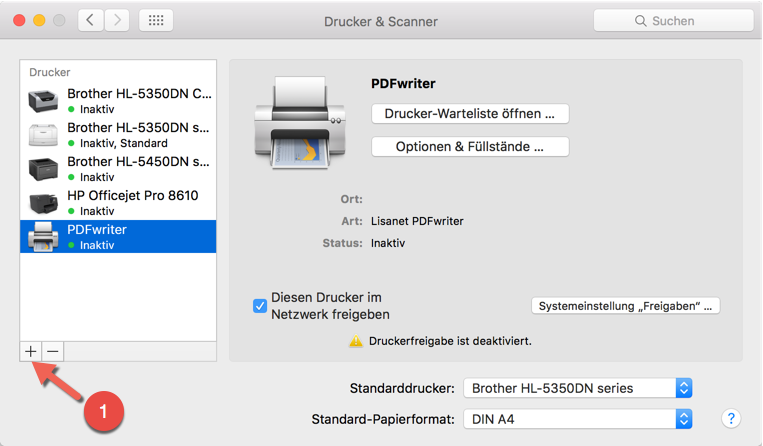This screenshot has height=446, width=763.
Task: Click Optionen & Füllstände button
Action: coord(470,146)
